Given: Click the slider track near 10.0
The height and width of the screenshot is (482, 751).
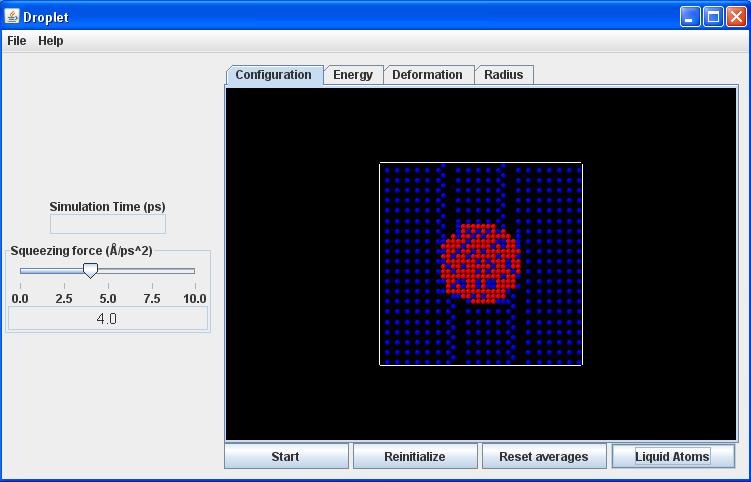Looking at the screenshot, I should (x=193, y=270).
